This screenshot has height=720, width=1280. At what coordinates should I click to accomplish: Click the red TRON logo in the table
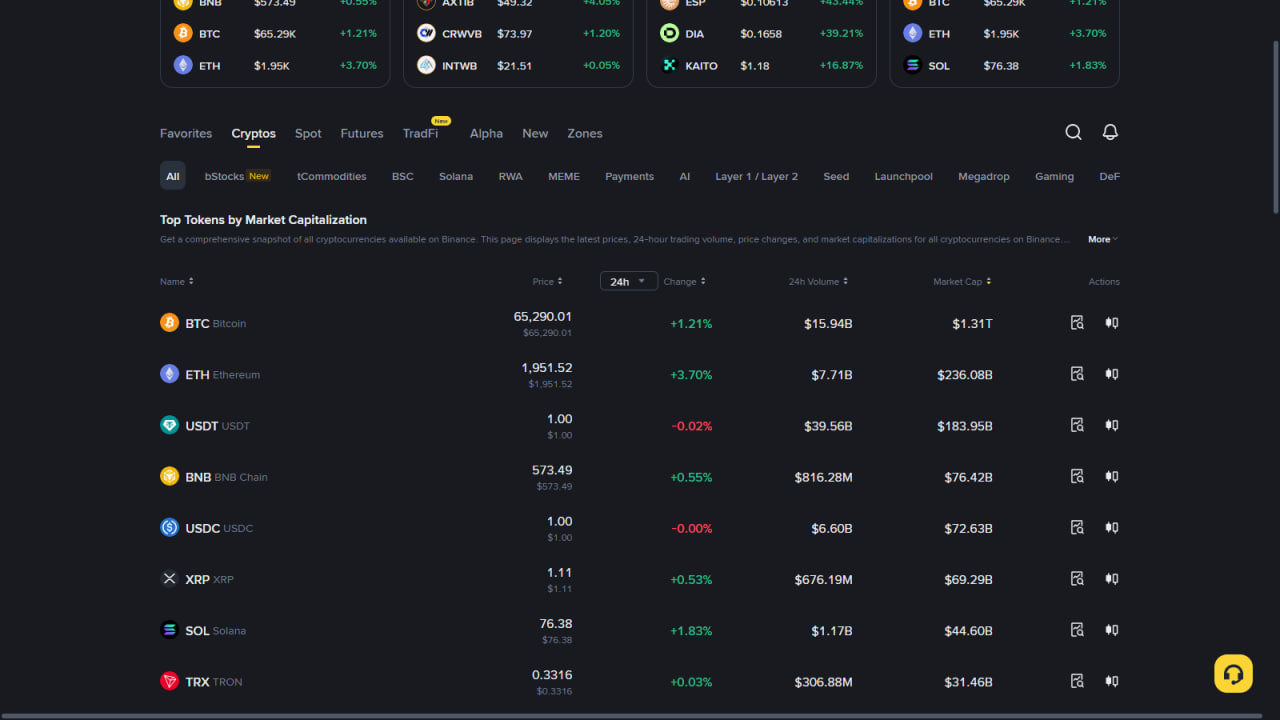[169, 681]
